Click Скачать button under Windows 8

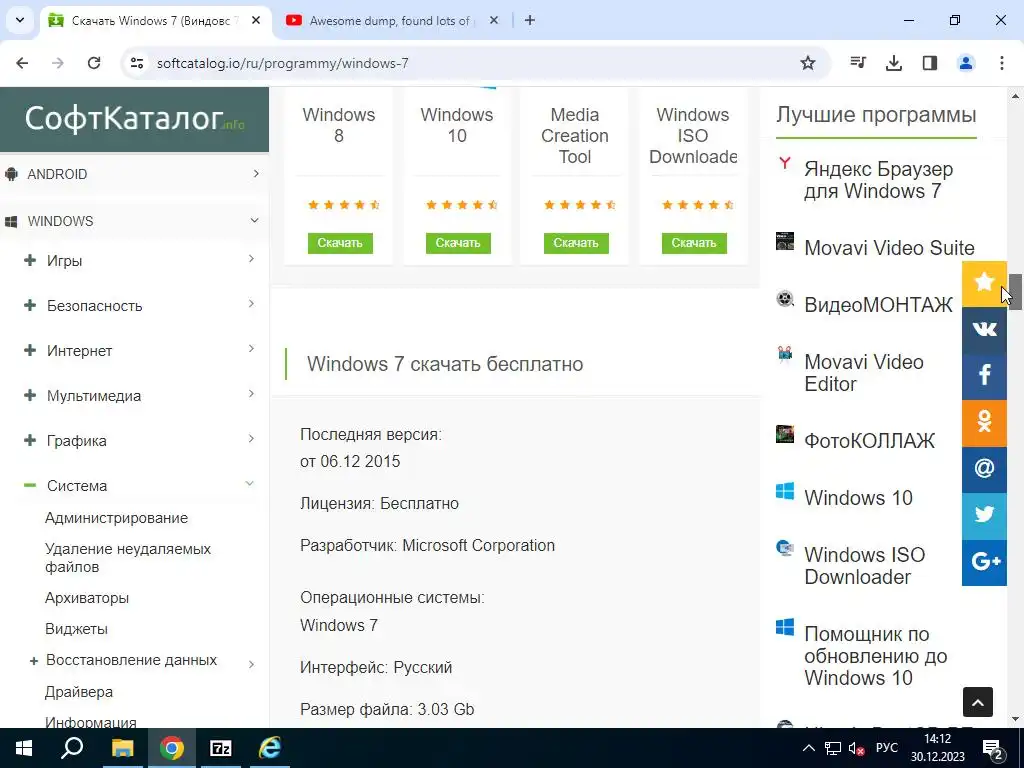[340, 243]
